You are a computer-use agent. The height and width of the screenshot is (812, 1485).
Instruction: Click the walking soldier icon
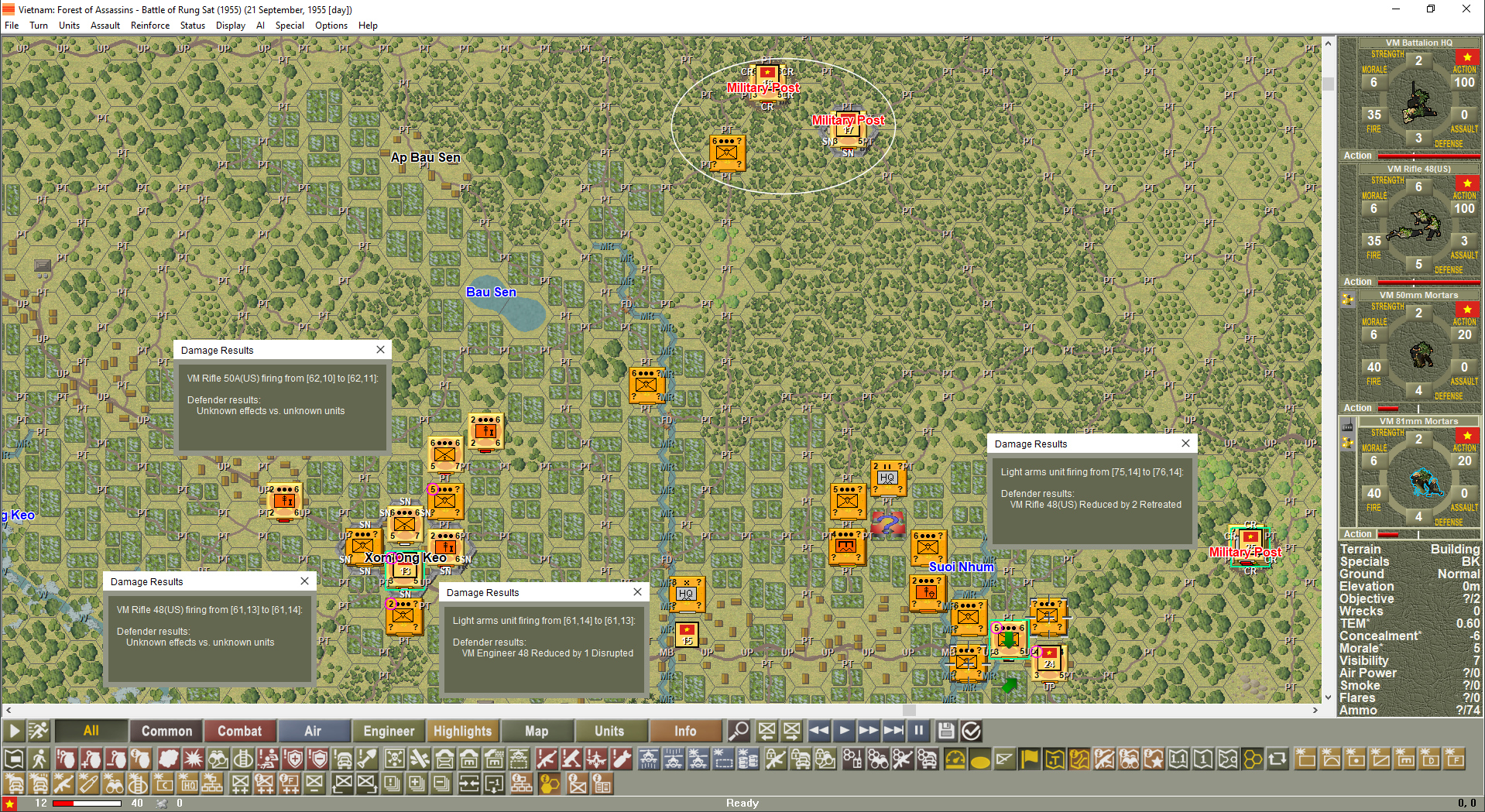click(39, 759)
